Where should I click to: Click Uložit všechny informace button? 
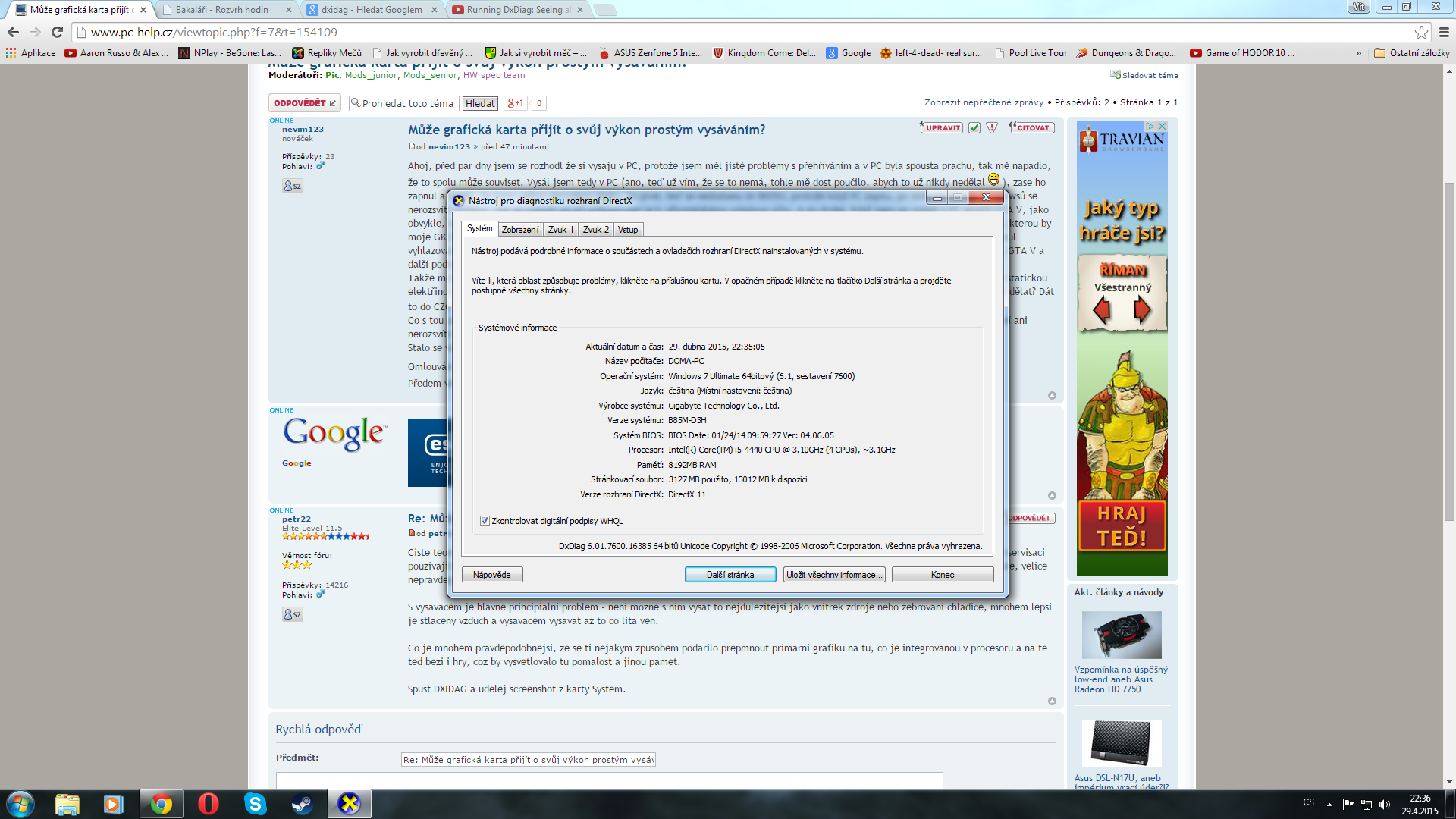tap(833, 575)
